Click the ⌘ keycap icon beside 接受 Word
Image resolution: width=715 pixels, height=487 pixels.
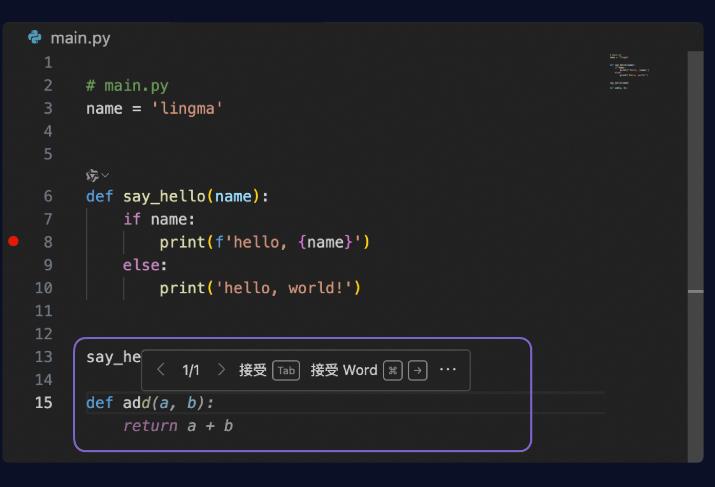394,370
